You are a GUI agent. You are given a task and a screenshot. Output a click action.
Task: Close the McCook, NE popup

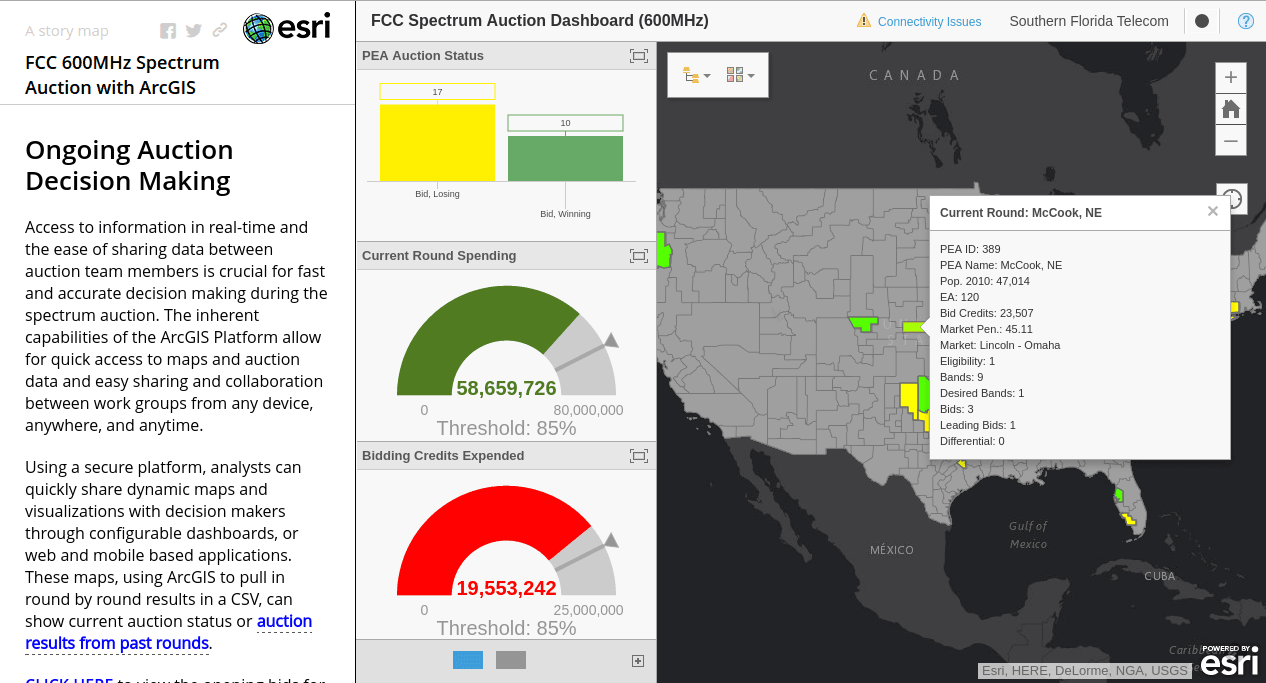(1213, 211)
